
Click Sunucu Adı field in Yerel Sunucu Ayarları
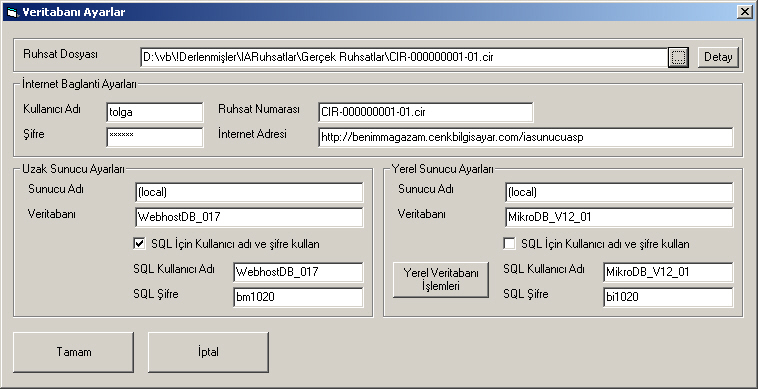[619, 192]
